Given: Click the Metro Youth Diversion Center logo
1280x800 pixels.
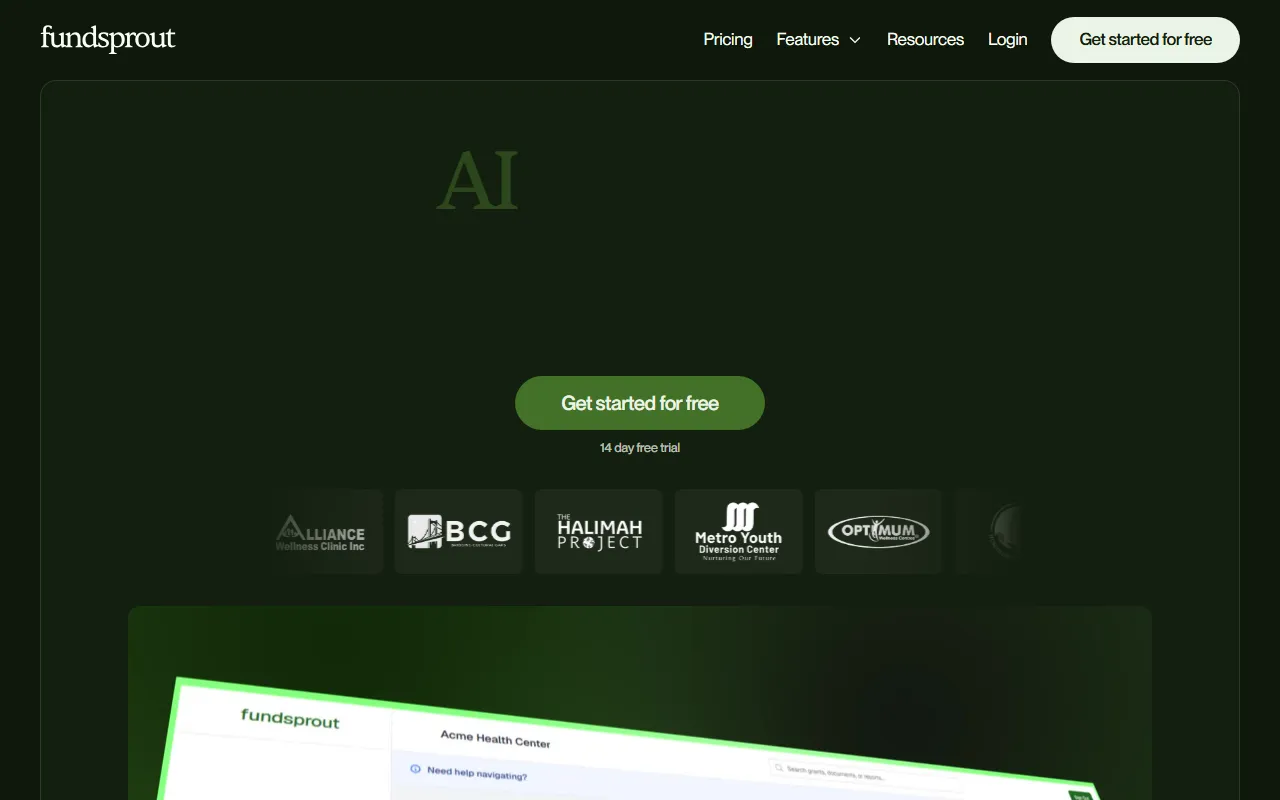Looking at the screenshot, I should click(739, 532).
